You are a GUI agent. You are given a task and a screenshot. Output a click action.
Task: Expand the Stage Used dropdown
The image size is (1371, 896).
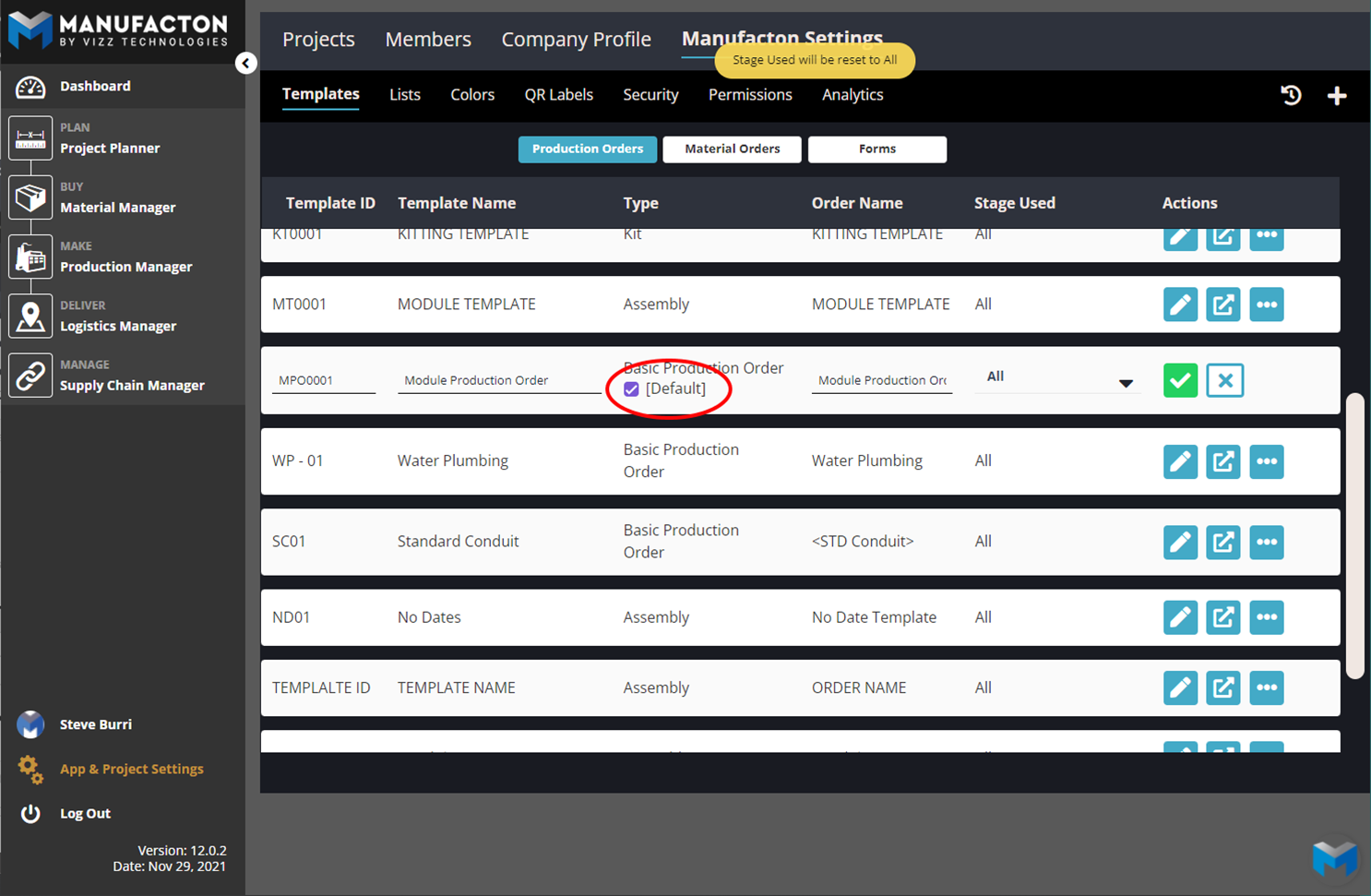pos(1125,383)
